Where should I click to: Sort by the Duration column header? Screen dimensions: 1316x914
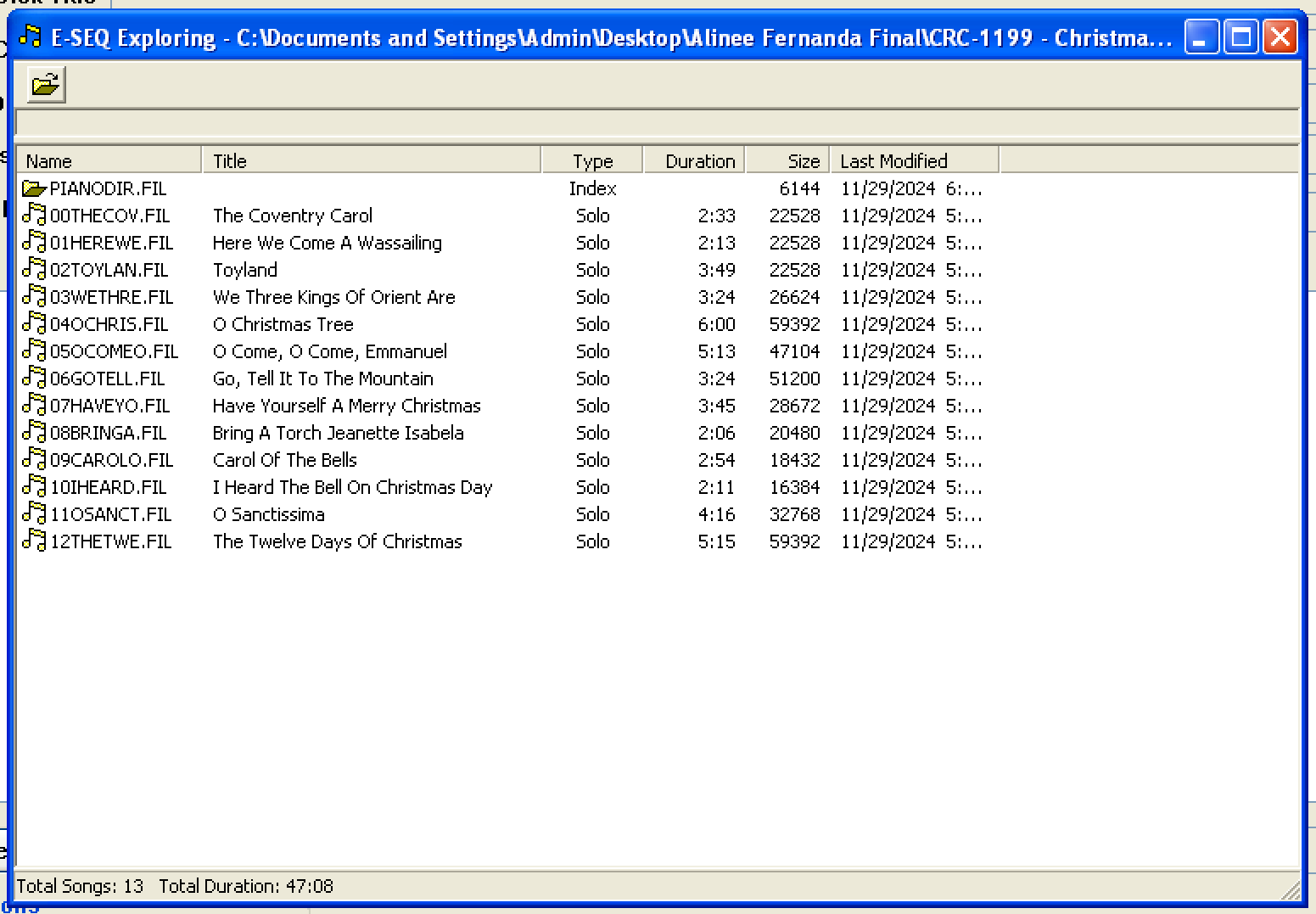tap(694, 160)
